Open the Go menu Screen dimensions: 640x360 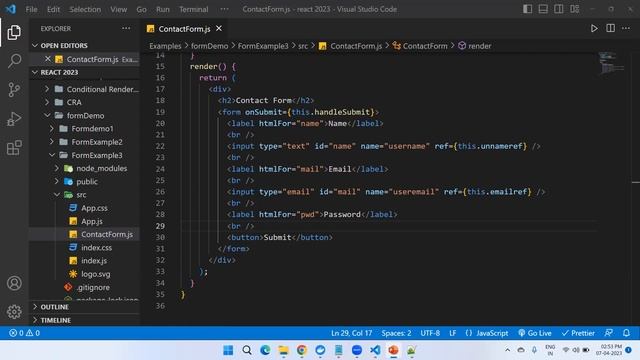[x=141, y=9]
